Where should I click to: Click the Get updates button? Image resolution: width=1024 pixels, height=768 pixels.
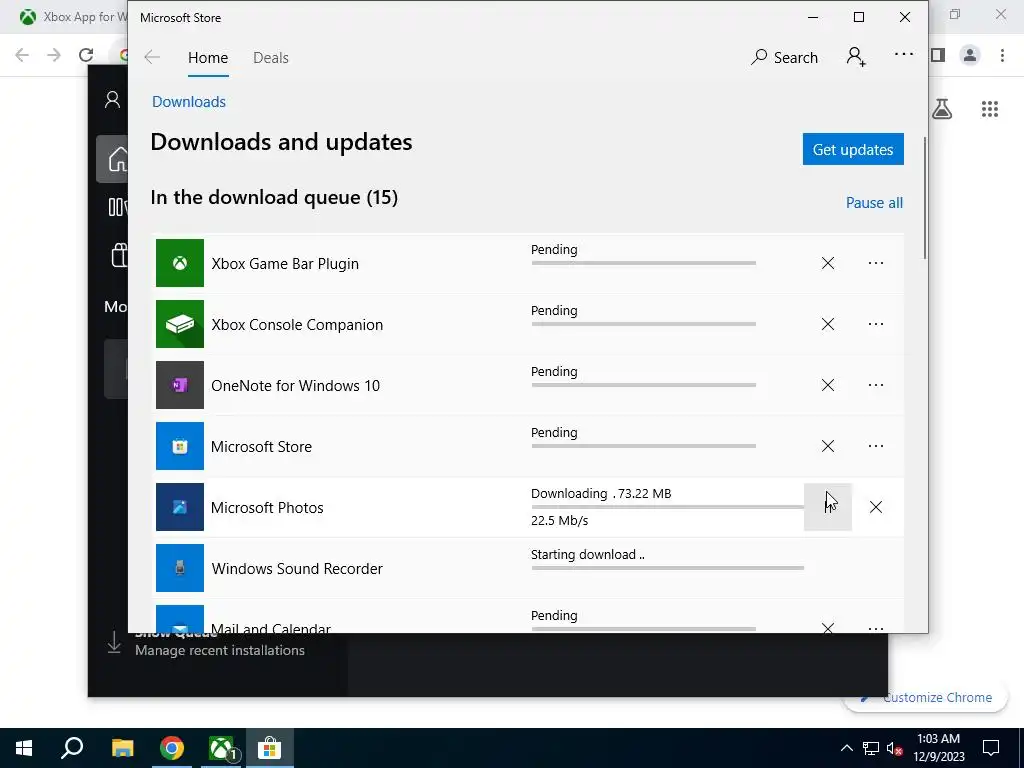[853, 150]
